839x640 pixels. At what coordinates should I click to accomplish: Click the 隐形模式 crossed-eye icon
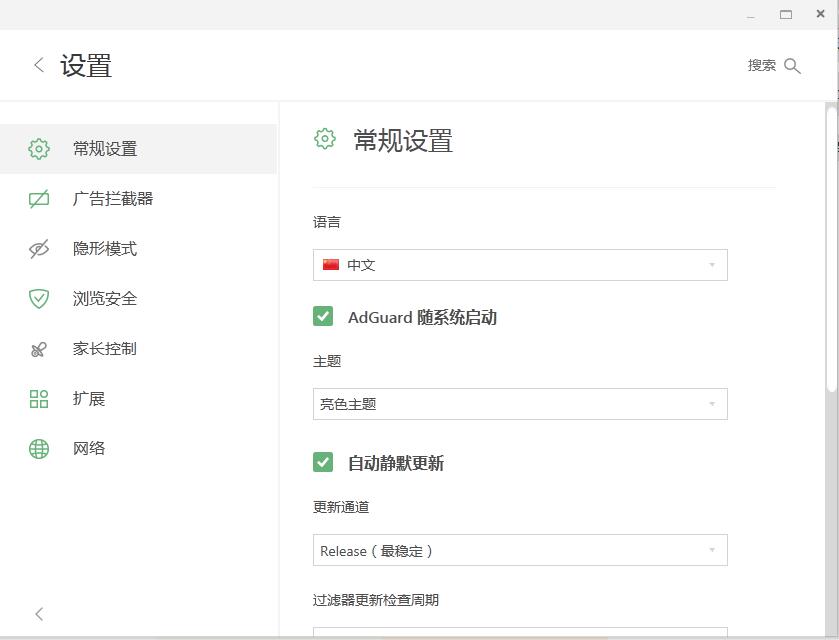tap(39, 249)
